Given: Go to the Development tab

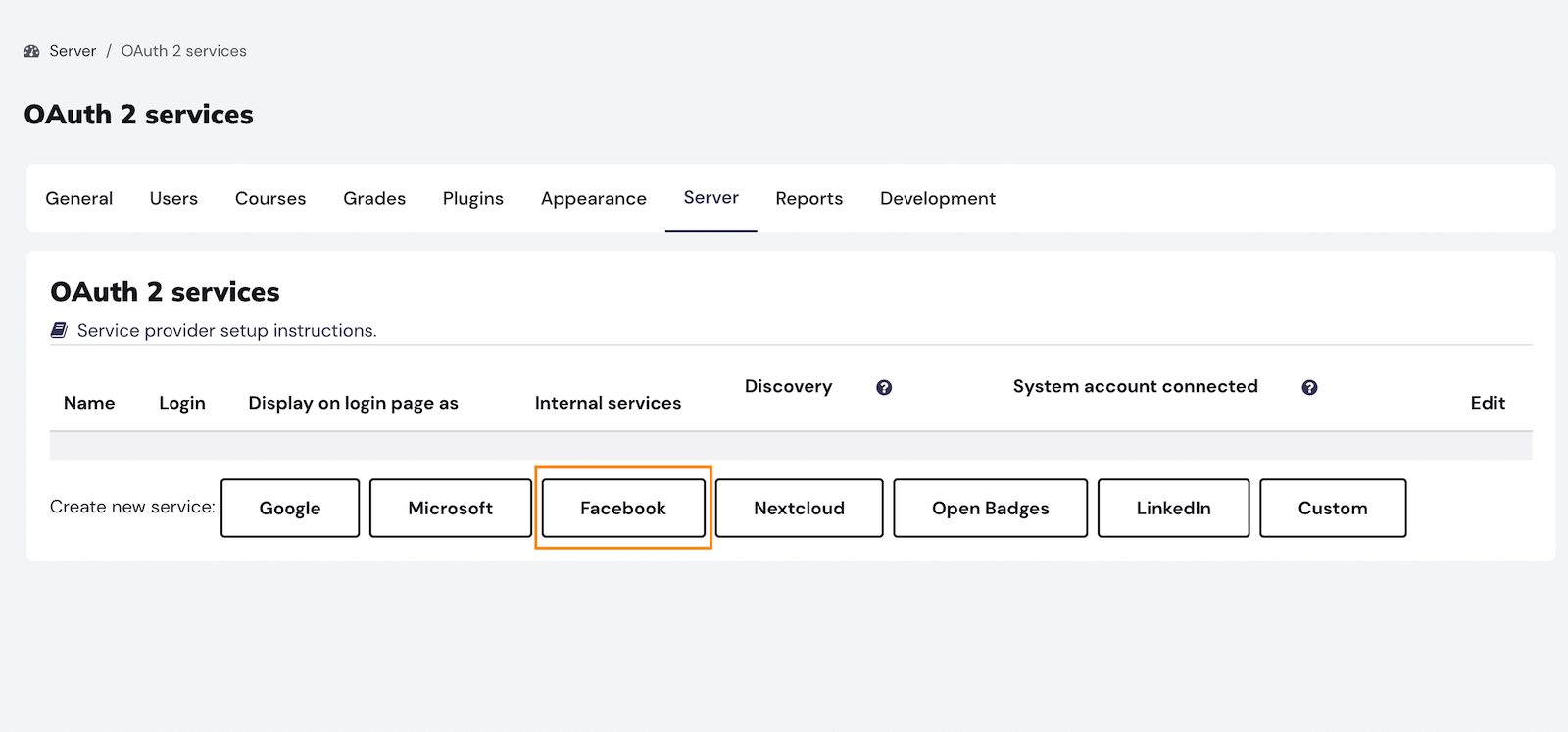Looking at the screenshot, I should point(938,198).
